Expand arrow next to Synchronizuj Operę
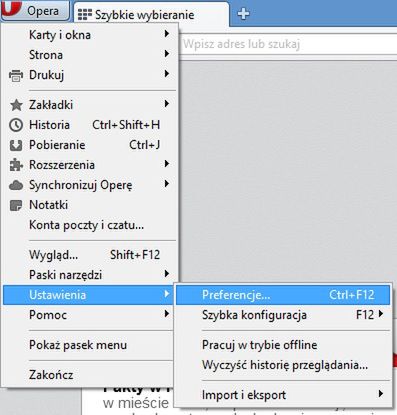The width and height of the screenshot is (397, 415). 167,184
